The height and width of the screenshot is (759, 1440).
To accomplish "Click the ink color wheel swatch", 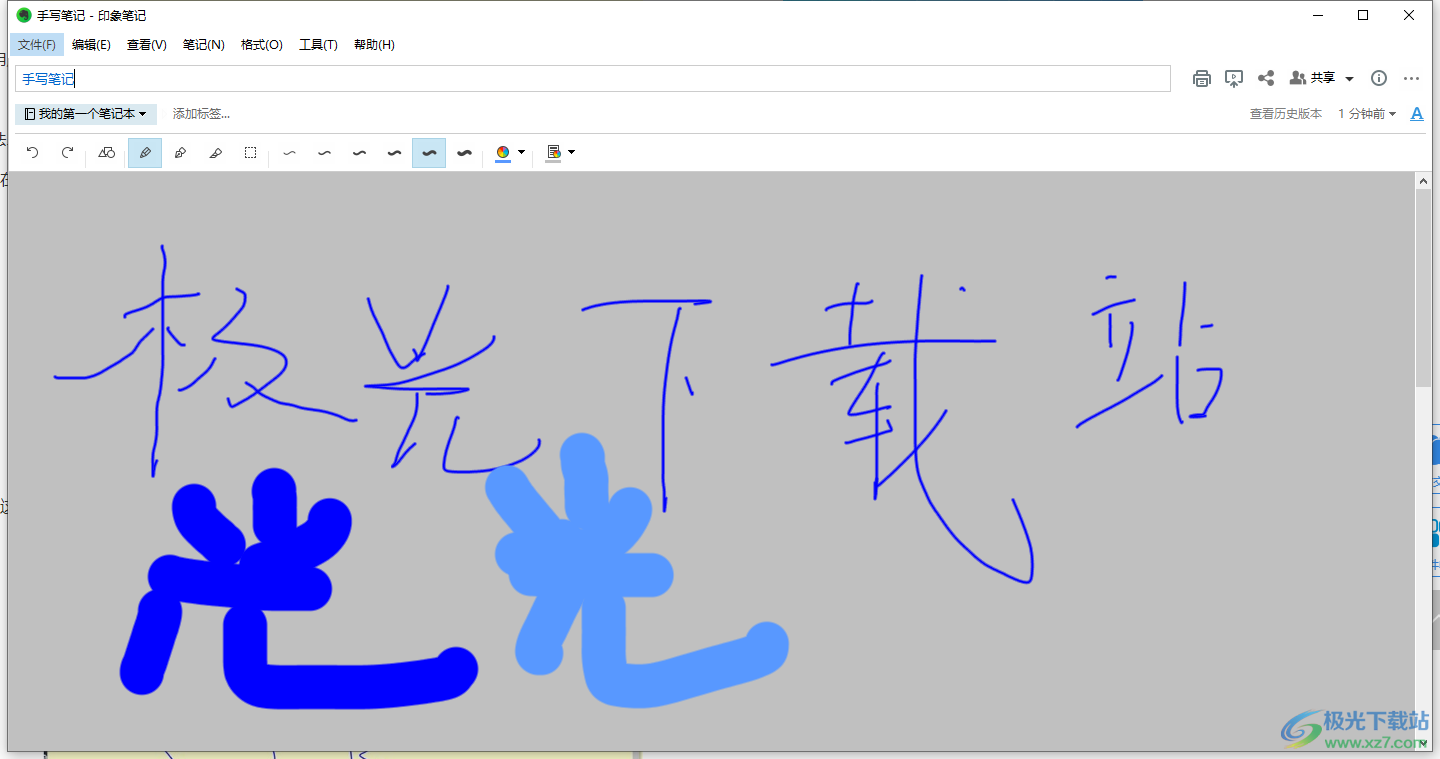I will (503, 153).
